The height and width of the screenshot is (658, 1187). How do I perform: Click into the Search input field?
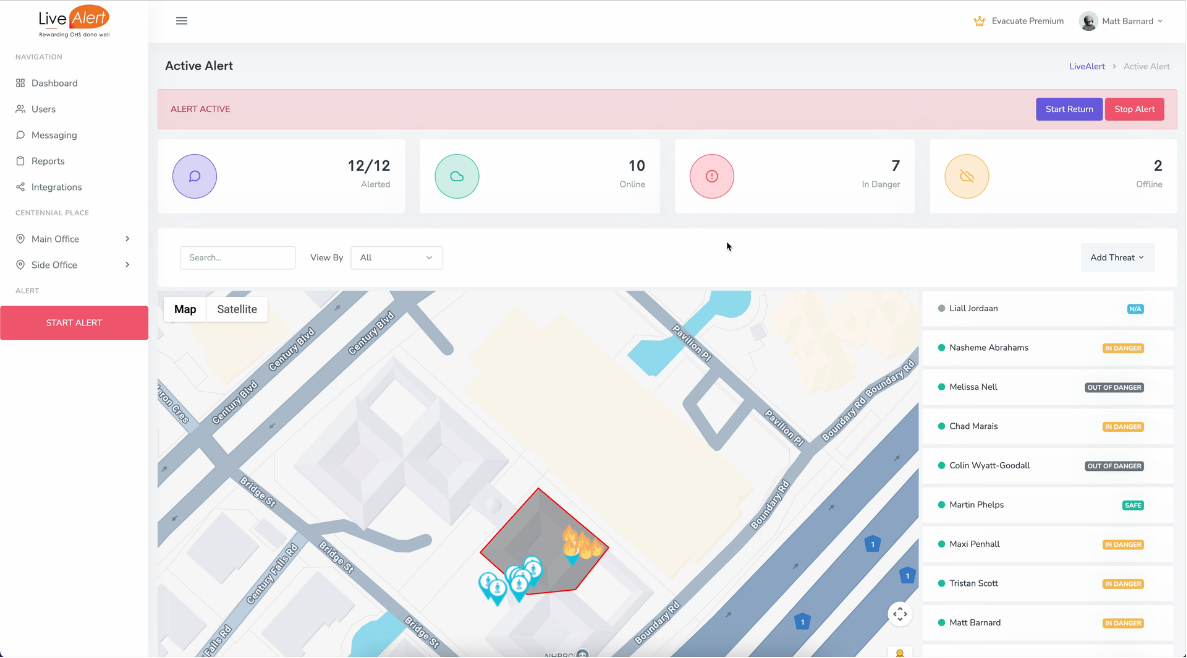pyautogui.click(x=238, y=257)
